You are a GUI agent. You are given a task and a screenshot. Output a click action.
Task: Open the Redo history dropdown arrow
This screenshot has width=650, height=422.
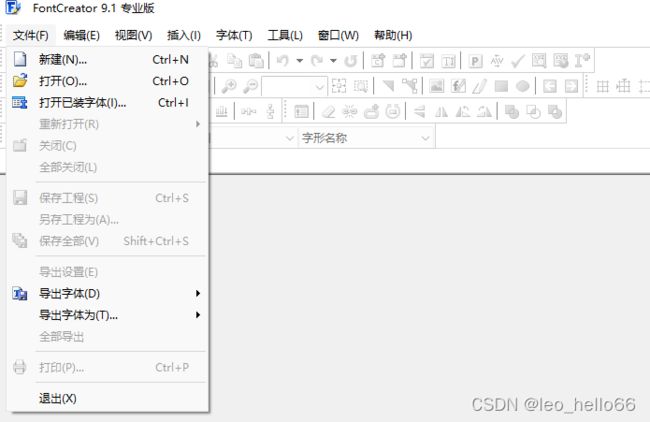(333, 61)
